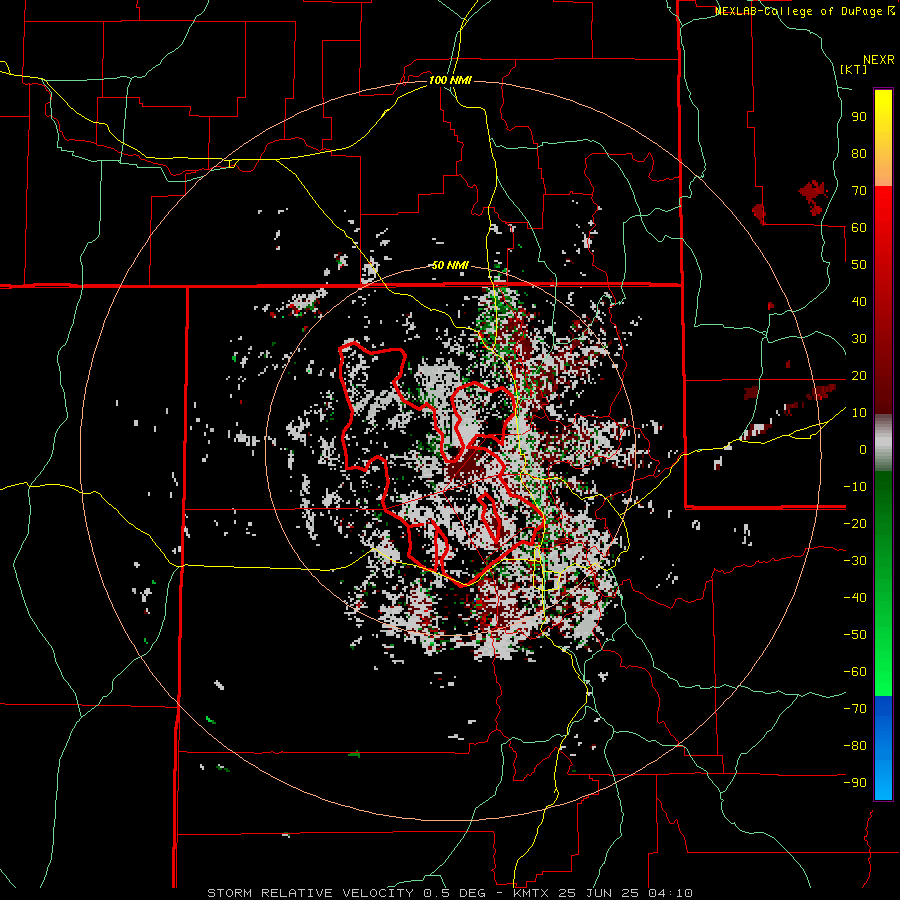Select the -60 value on the velocity scale
This screenshot has height=900, width=900.
(855, 672)
